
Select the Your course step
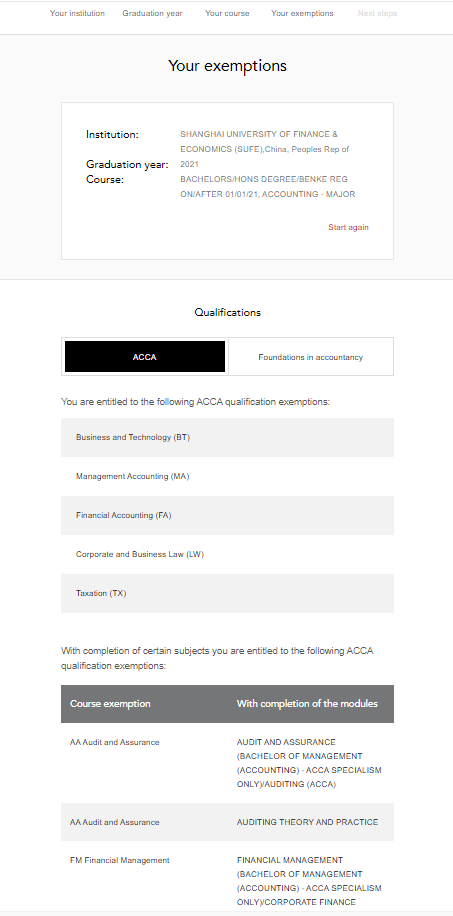point(227,13)
